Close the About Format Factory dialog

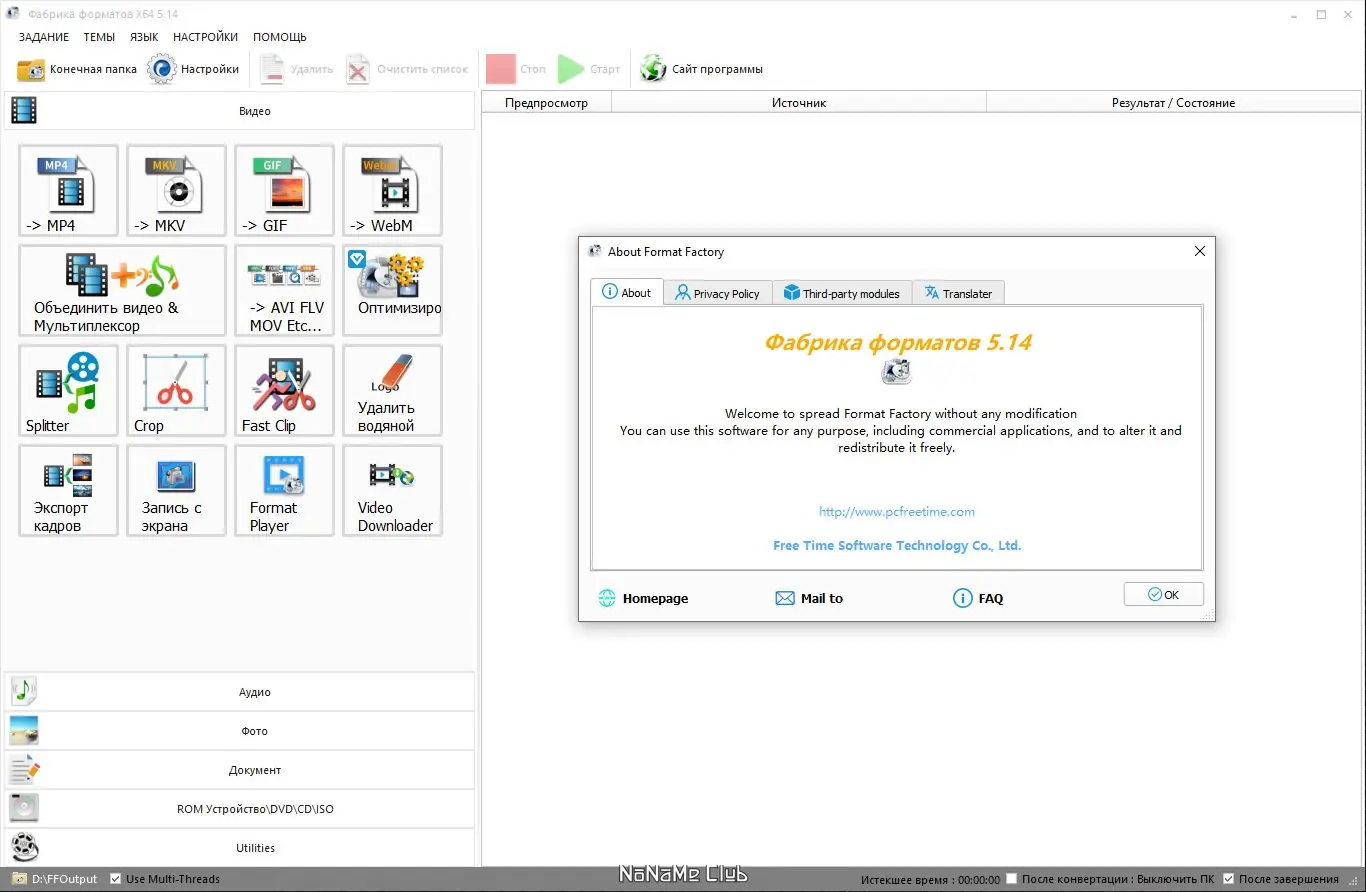point(1200,252)
